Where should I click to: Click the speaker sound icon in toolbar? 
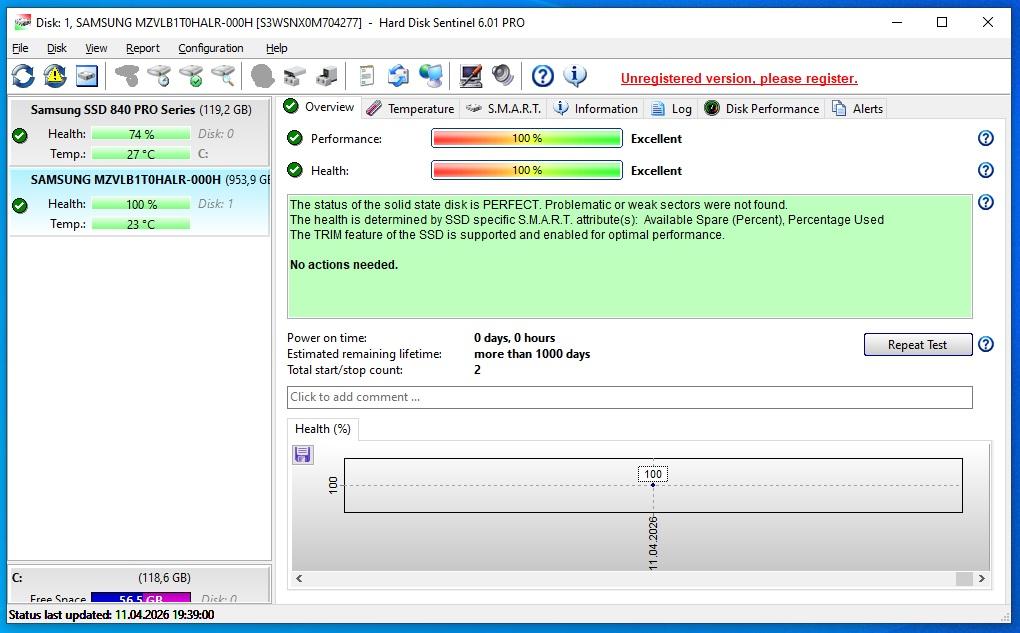(502, 76)
